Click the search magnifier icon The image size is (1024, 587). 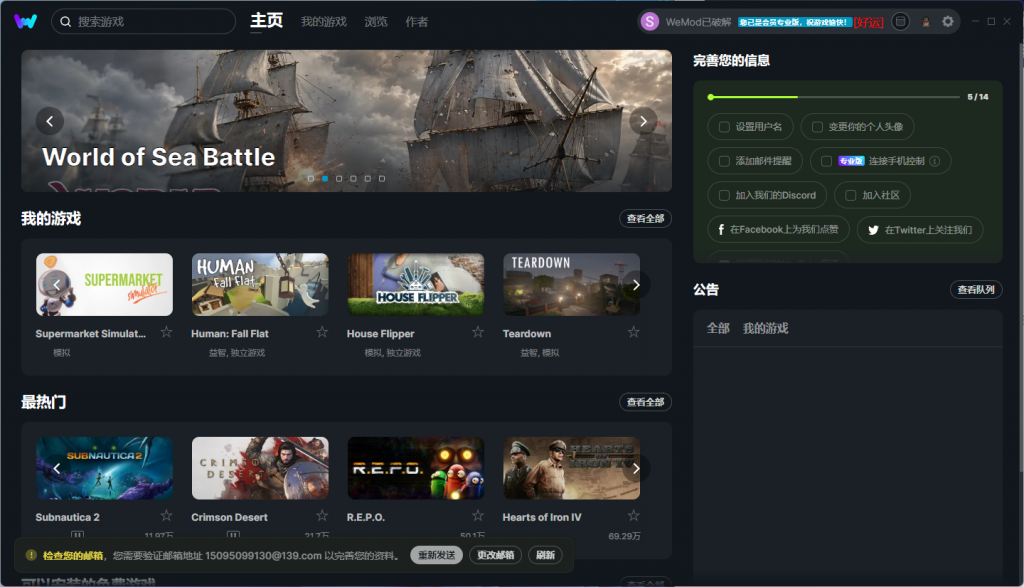[65, 22]
